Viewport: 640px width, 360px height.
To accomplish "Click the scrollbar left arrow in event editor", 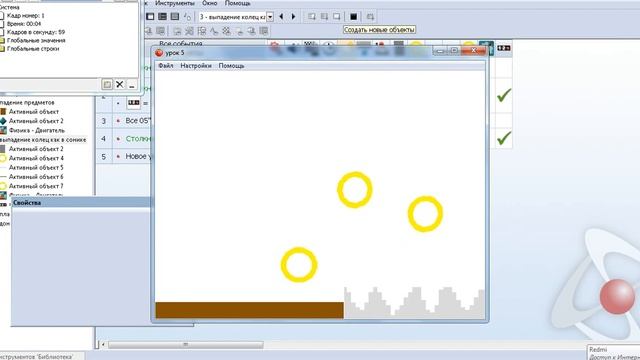I will 103,345.
